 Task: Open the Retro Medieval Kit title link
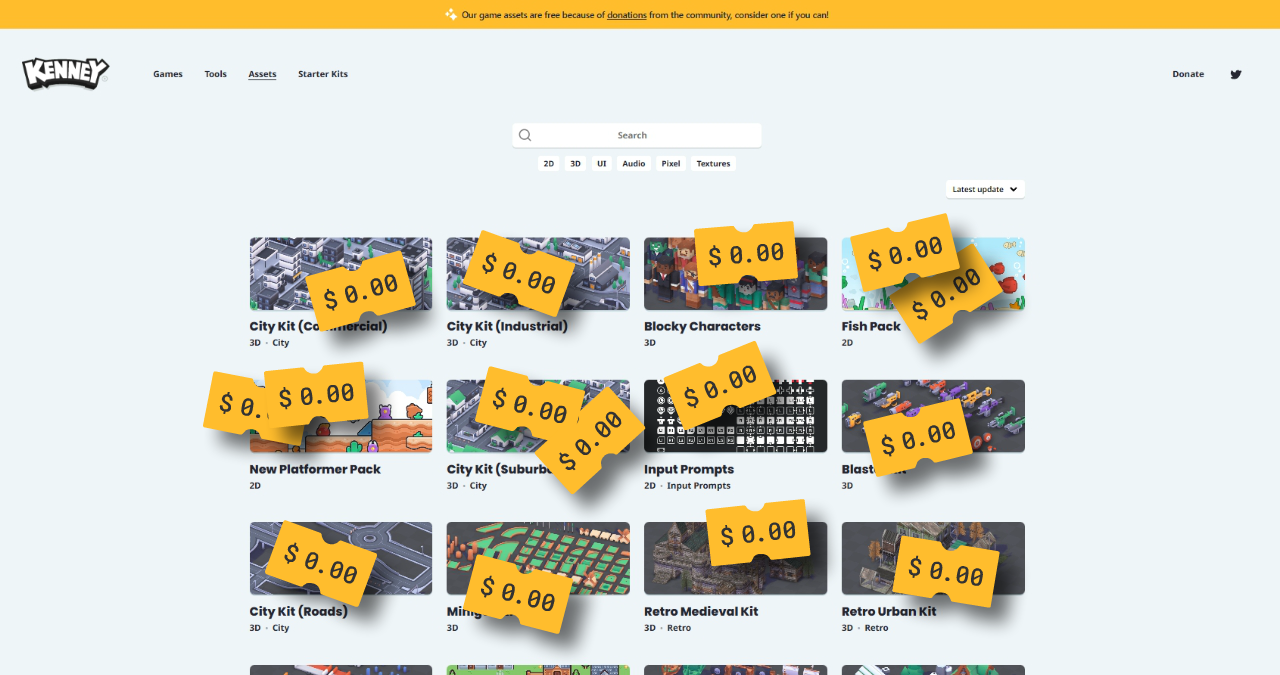701,611
